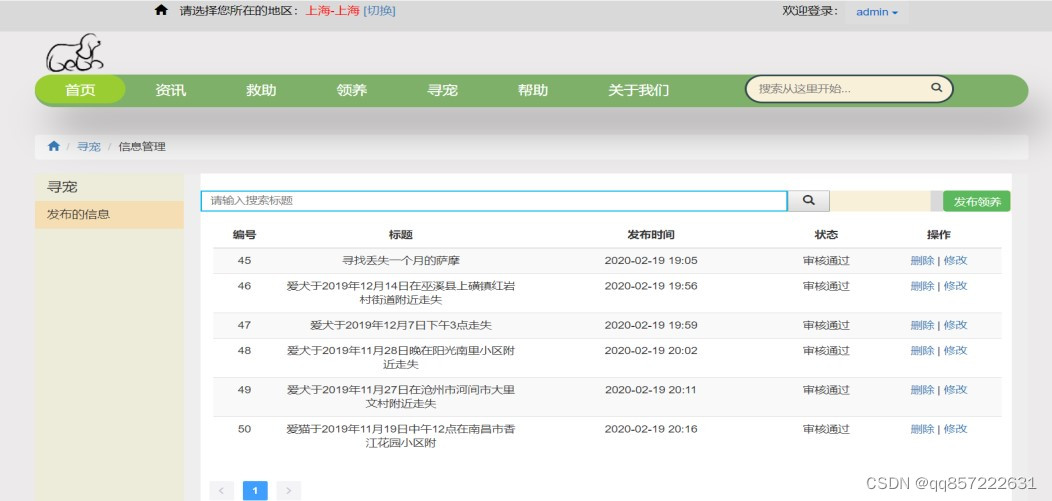Click 审核通过 status of record 45
Viewport: 1052px width, 501px height.
(x=826, y=260)
